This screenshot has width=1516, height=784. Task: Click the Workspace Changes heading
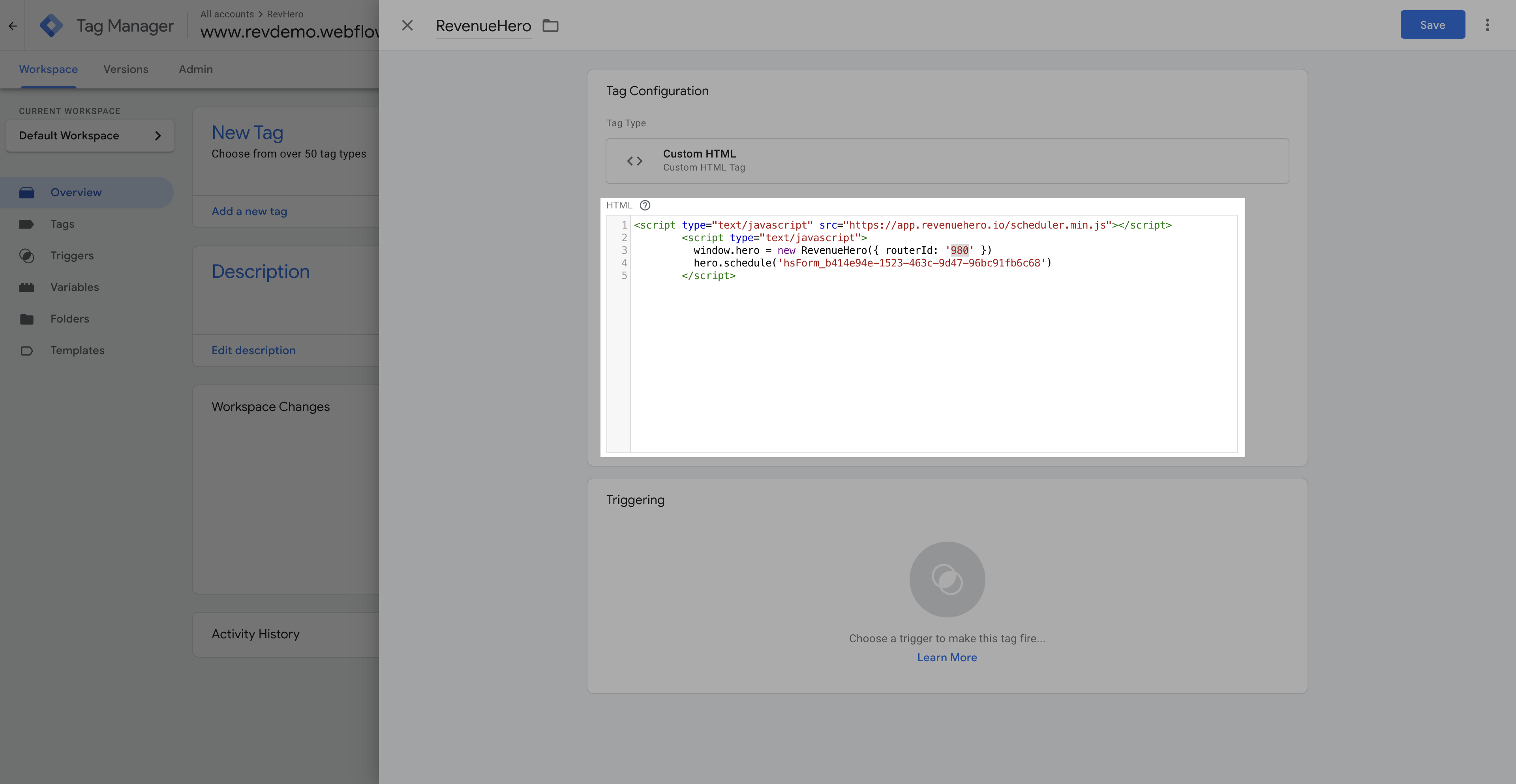pos(271,407)
